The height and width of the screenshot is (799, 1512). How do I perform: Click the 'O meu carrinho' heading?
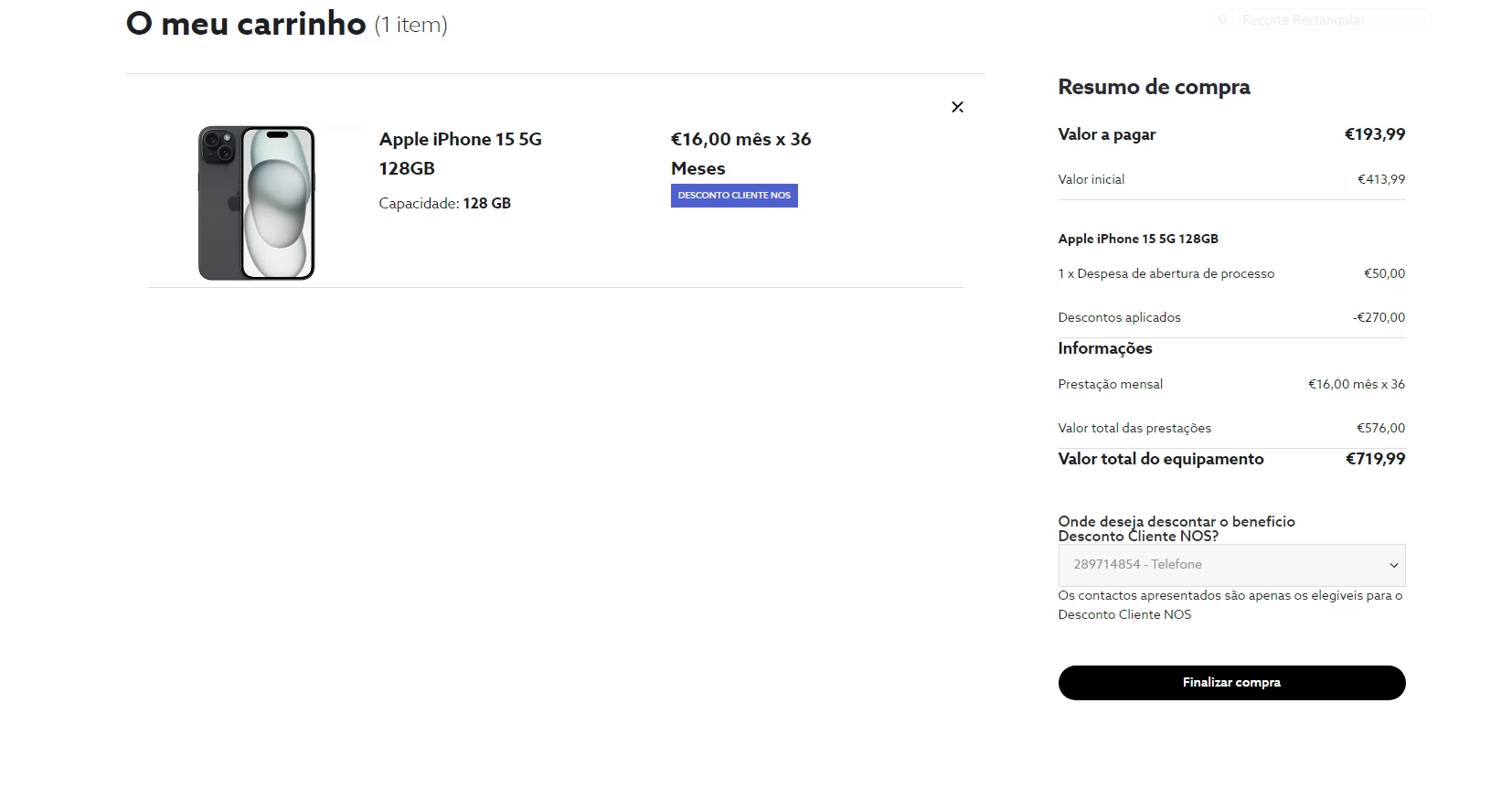point(246,24)
